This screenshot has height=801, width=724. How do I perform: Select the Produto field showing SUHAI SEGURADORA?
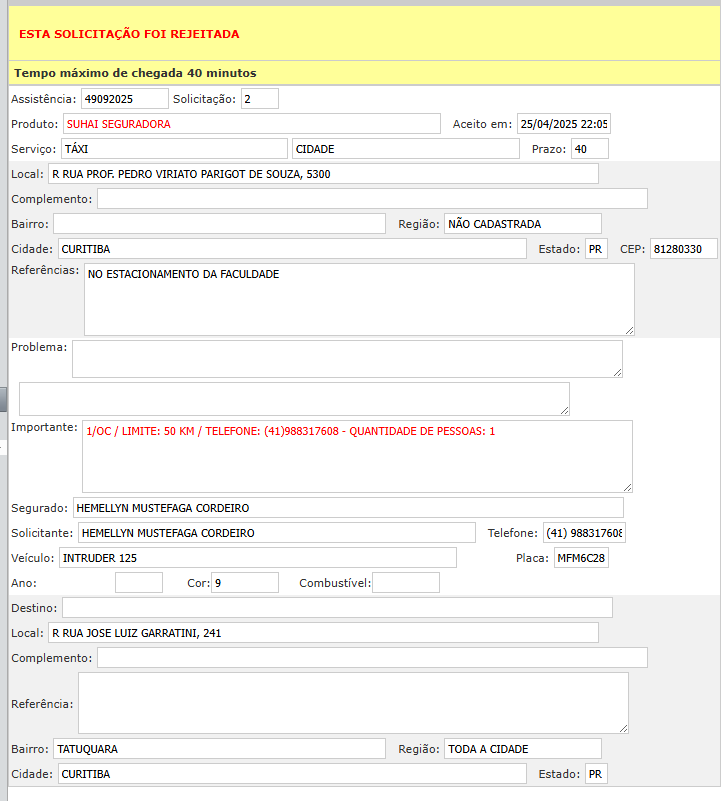(x=251, y=124)
